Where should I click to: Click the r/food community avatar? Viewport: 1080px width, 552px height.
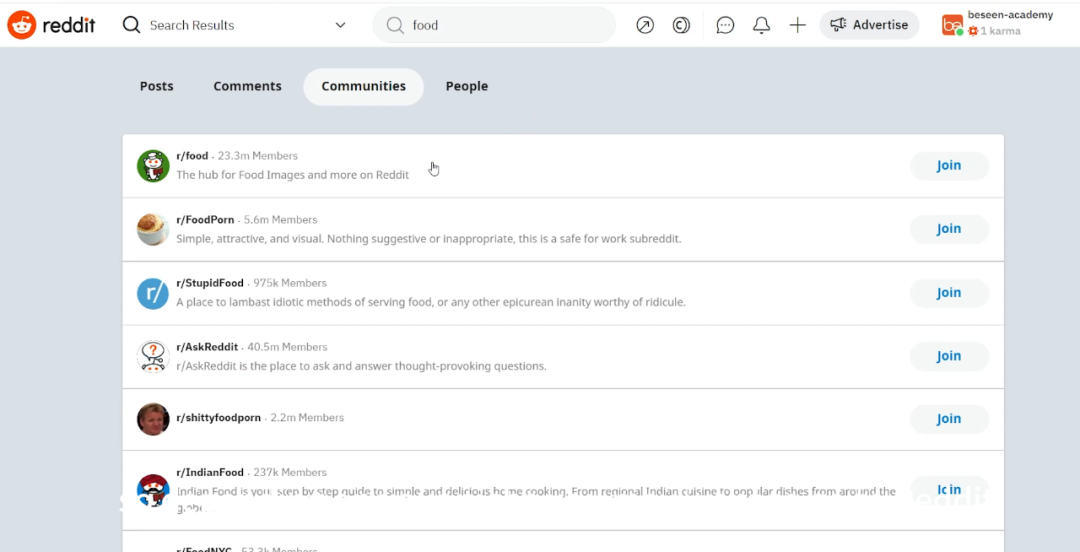point(153,166)
